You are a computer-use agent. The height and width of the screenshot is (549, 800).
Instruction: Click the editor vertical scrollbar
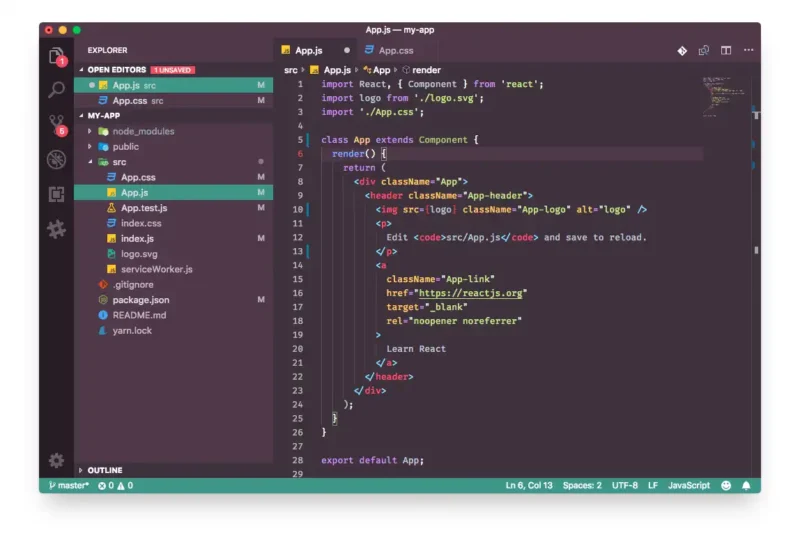(x=756, y=276)
